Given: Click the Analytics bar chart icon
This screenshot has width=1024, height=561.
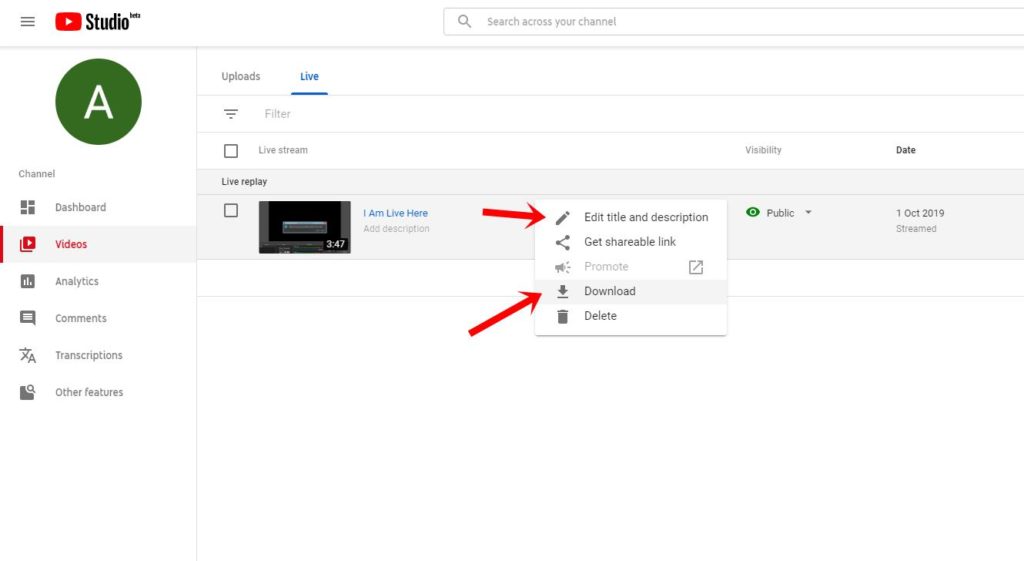Looking at the screenshot, I should [27, 281].
